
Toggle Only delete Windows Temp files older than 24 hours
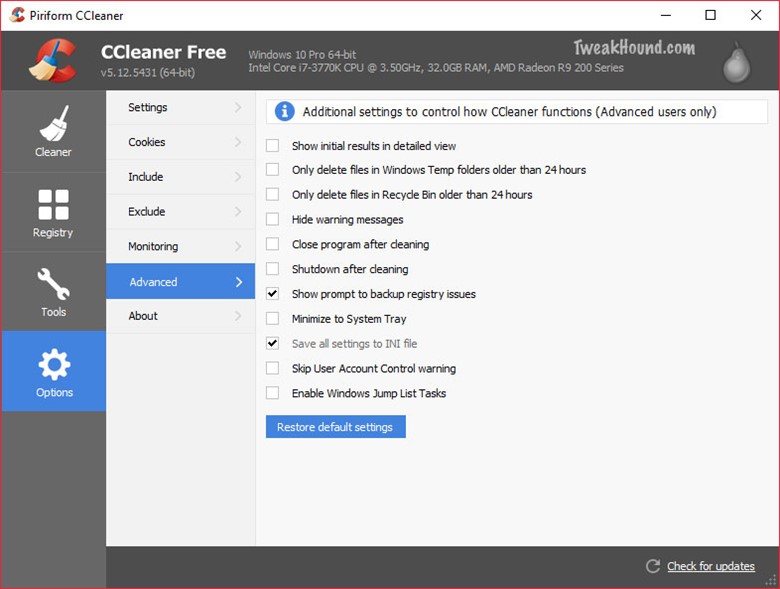tap(273, 170)
